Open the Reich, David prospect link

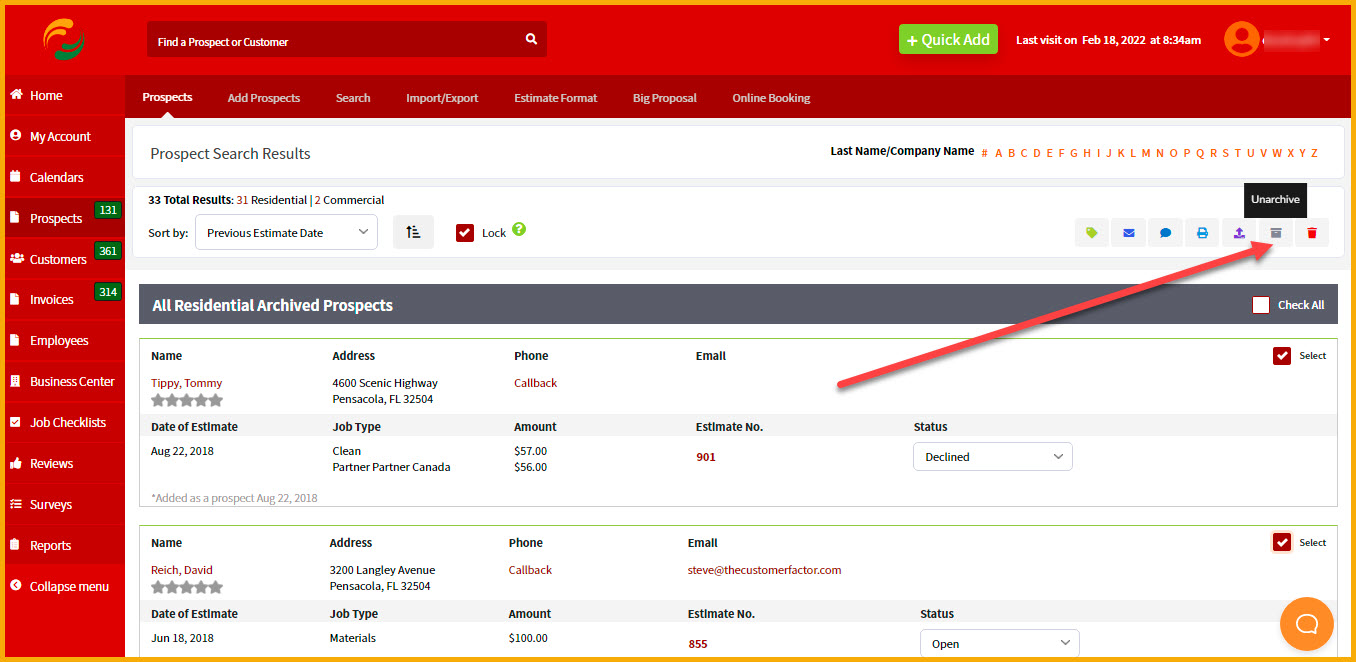pyautogui.click(x=182, y=570)
